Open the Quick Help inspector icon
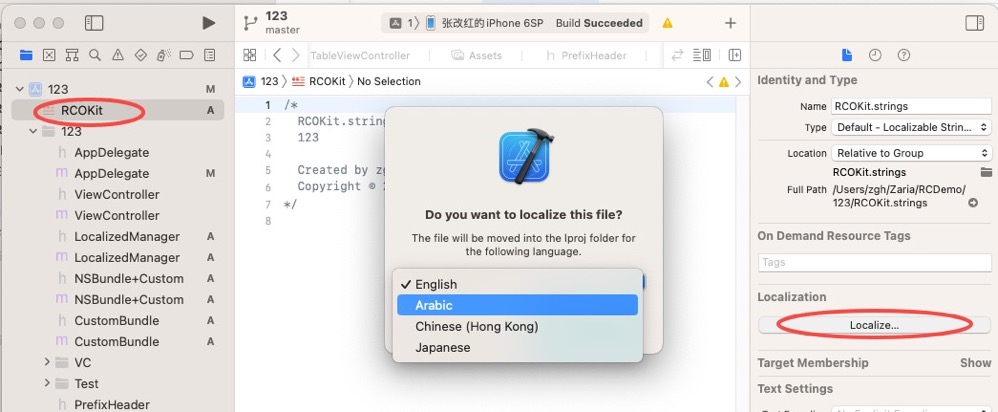 [x=903, y=55]
